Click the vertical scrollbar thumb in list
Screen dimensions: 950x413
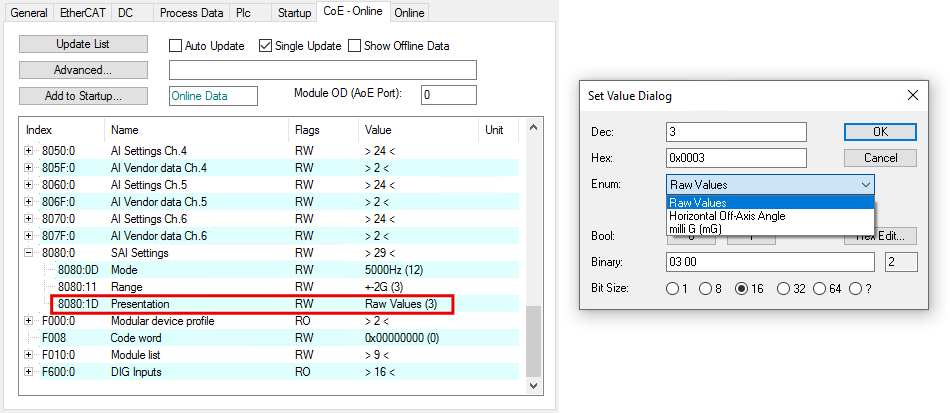533,342
